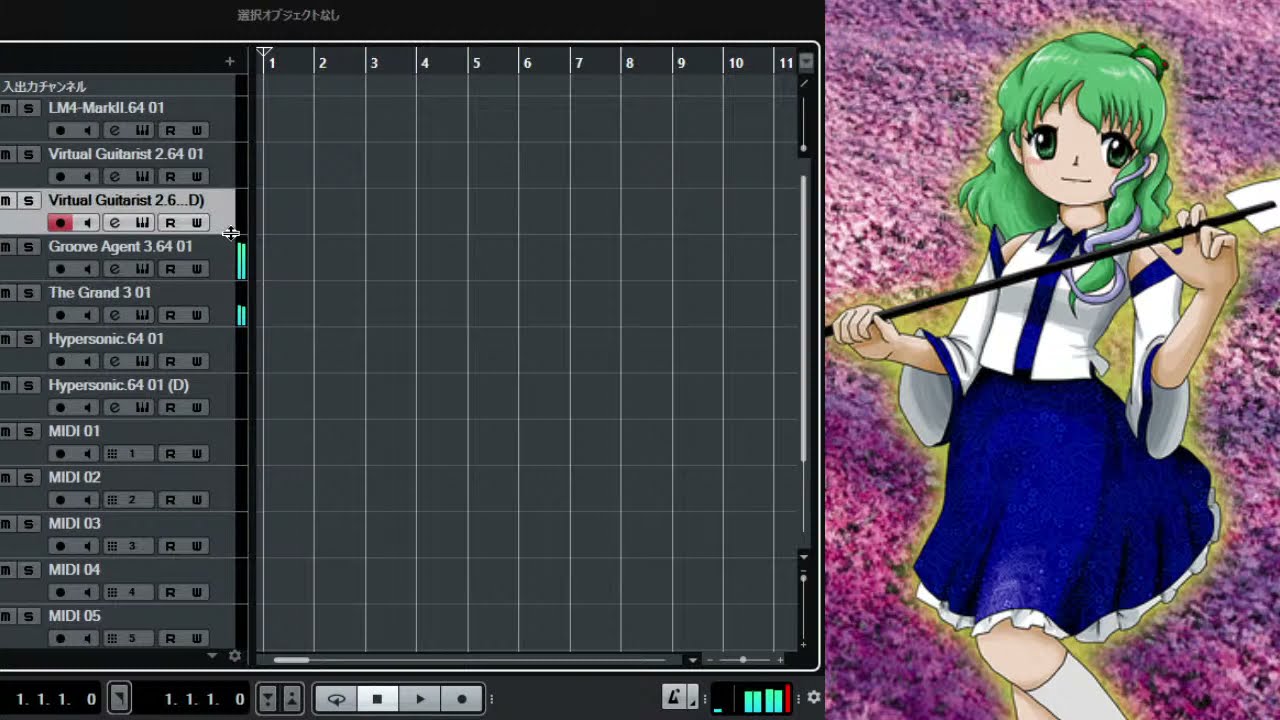Open track list settings gear icon
1280x720 pixels.
coord(235,656)
